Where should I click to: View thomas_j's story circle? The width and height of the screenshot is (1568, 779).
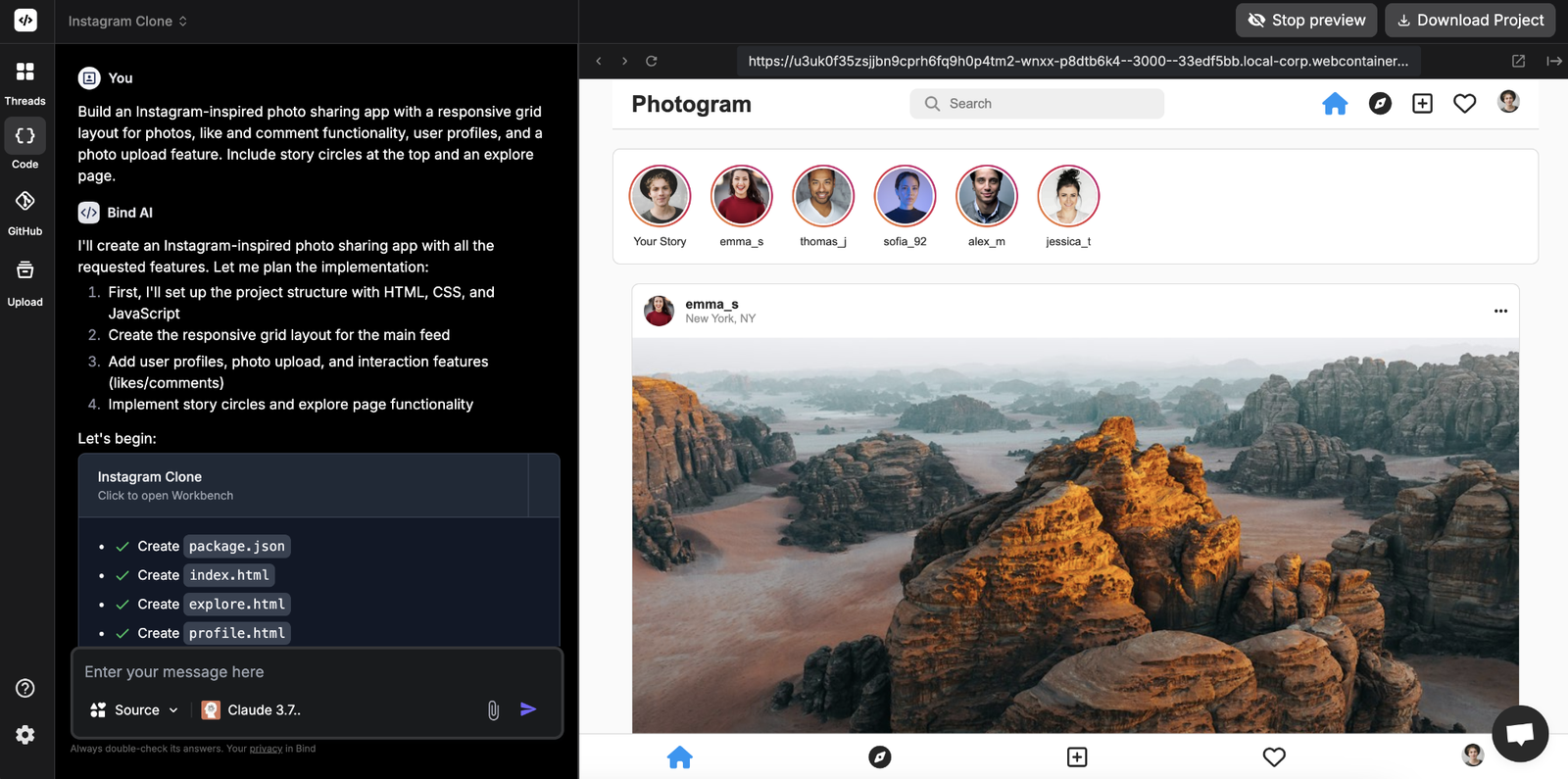pos(823,196)
